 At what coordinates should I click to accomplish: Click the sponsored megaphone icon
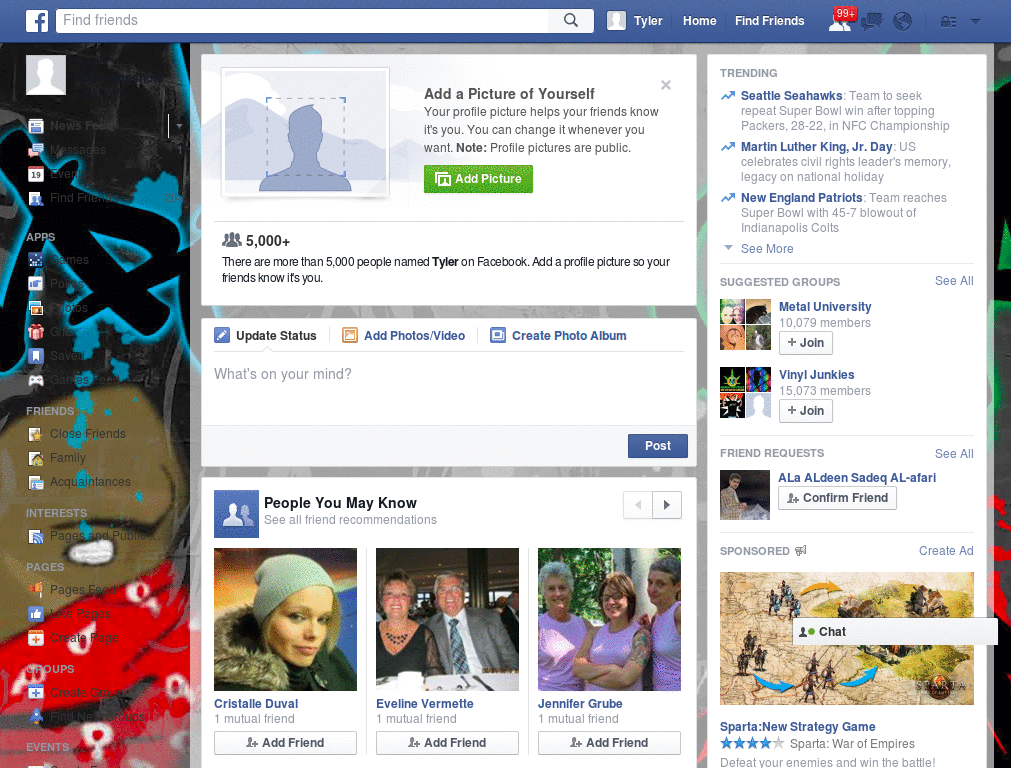pos(801,551)
